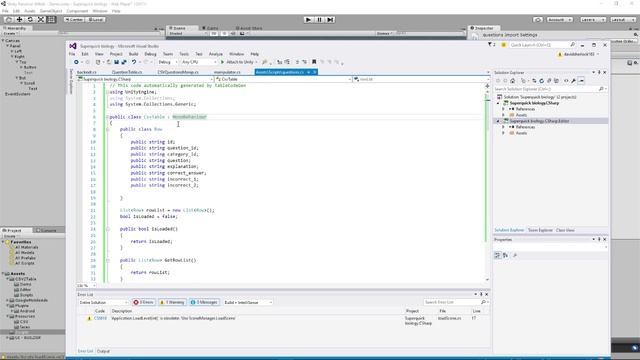Click the Save All toolbar icon
The height and width of the screenshot is (360, 640).
click(124, 62)
